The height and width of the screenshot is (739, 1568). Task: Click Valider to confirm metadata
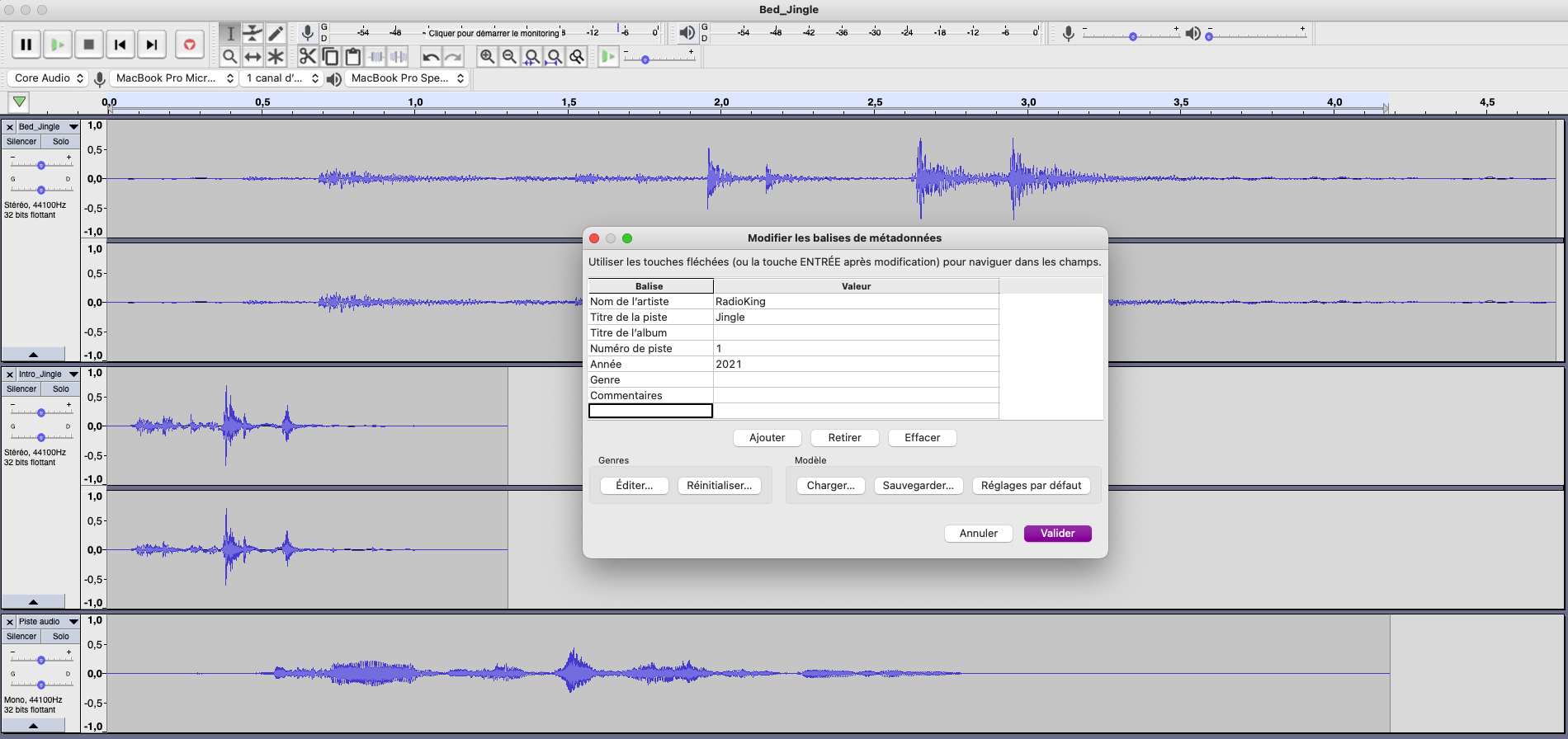1058,534
